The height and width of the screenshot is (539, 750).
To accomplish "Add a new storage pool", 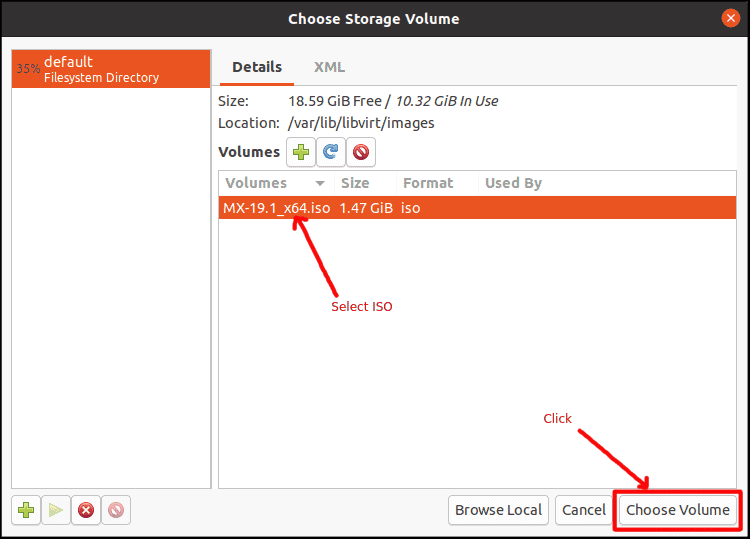I will pos(26,510).
